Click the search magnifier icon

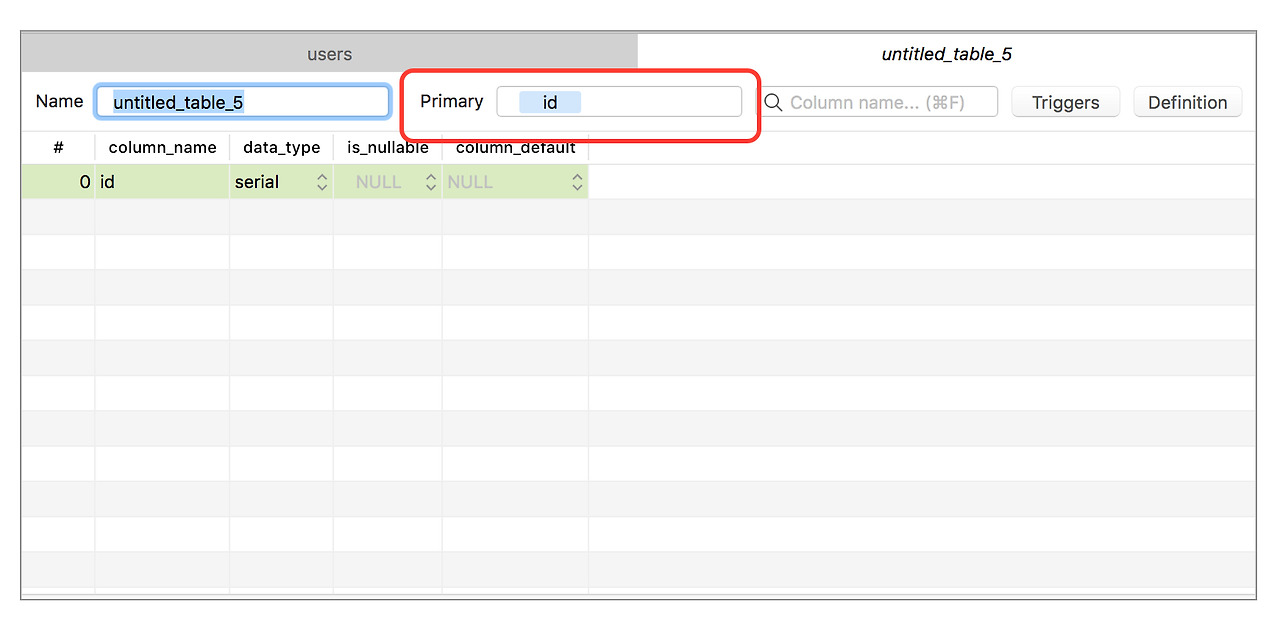point(773,102)
